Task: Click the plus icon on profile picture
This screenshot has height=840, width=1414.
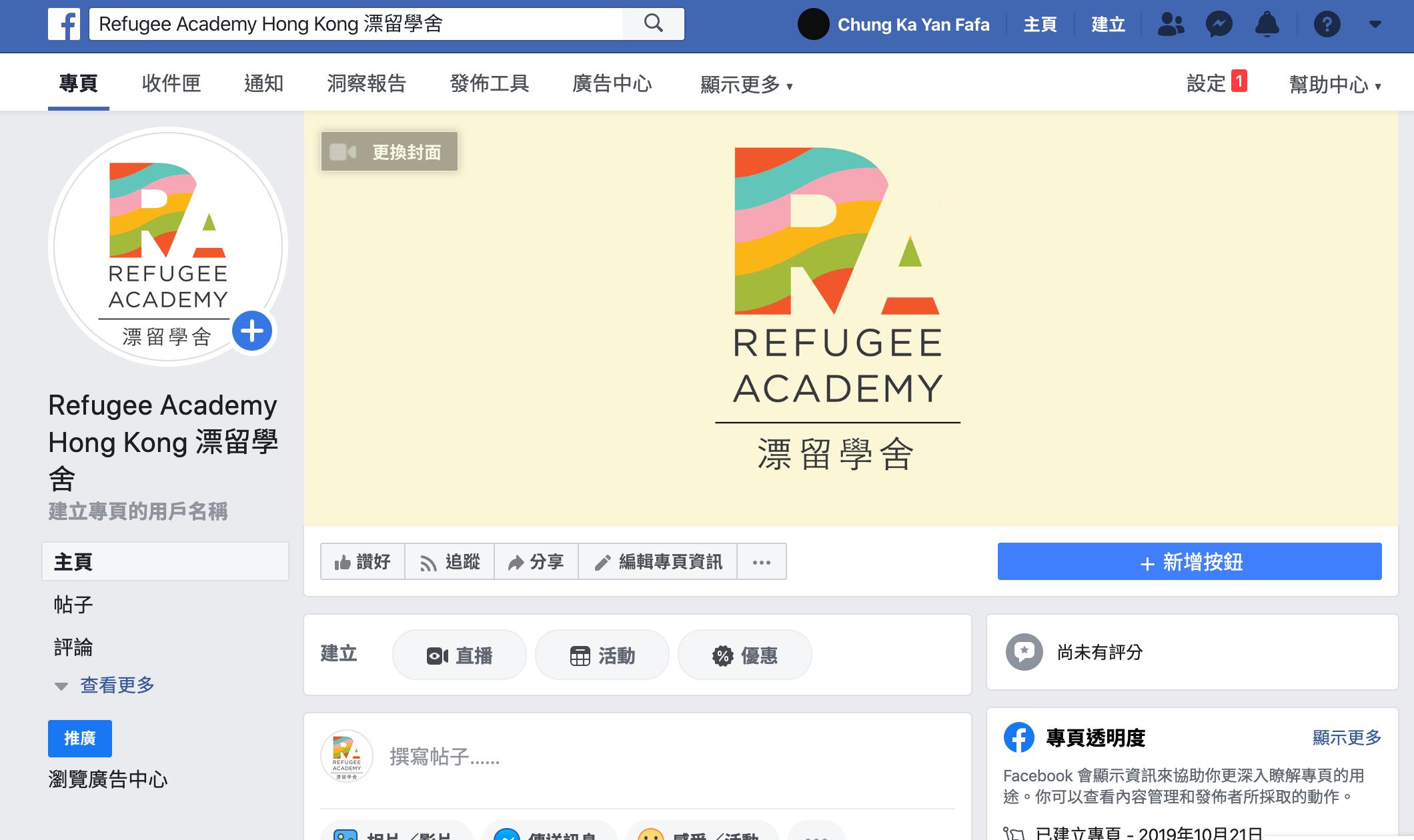Action: 252,331
